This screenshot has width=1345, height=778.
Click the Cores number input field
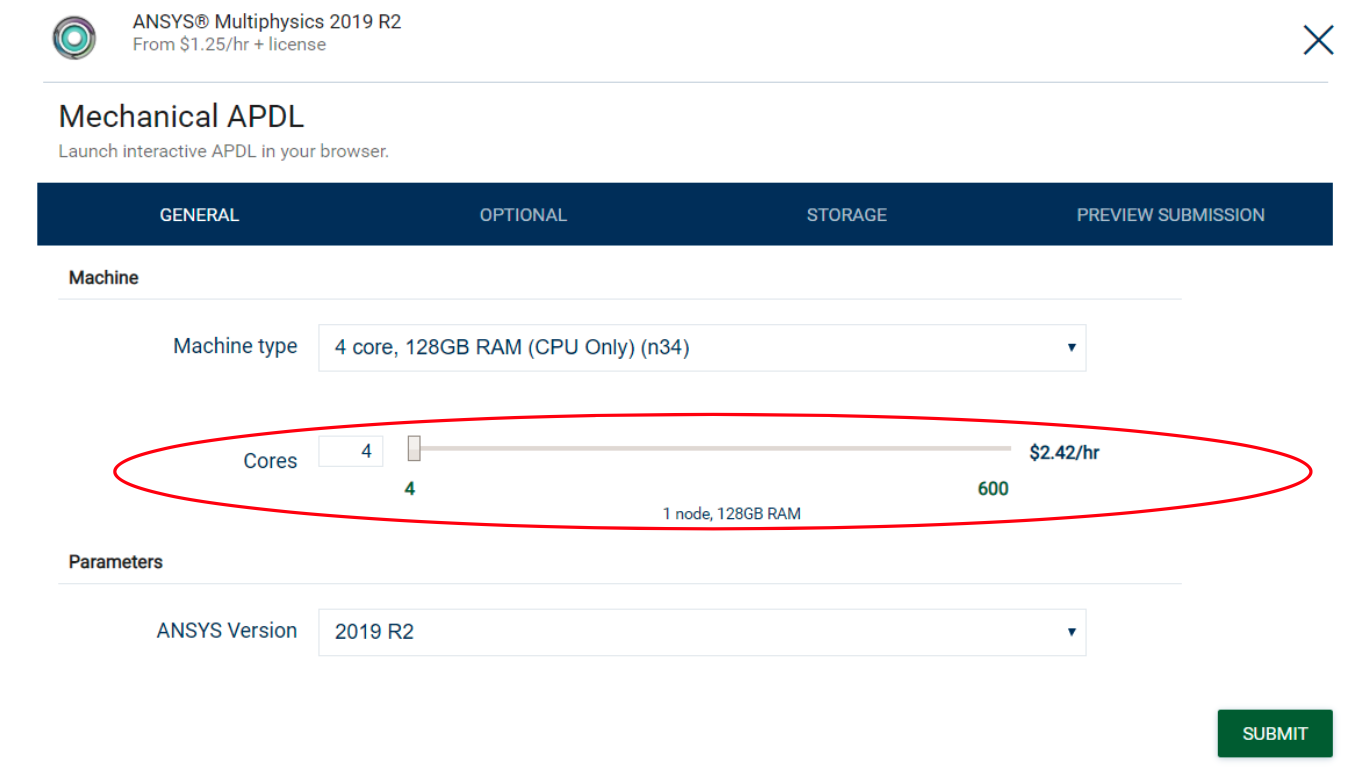[351, 451]
